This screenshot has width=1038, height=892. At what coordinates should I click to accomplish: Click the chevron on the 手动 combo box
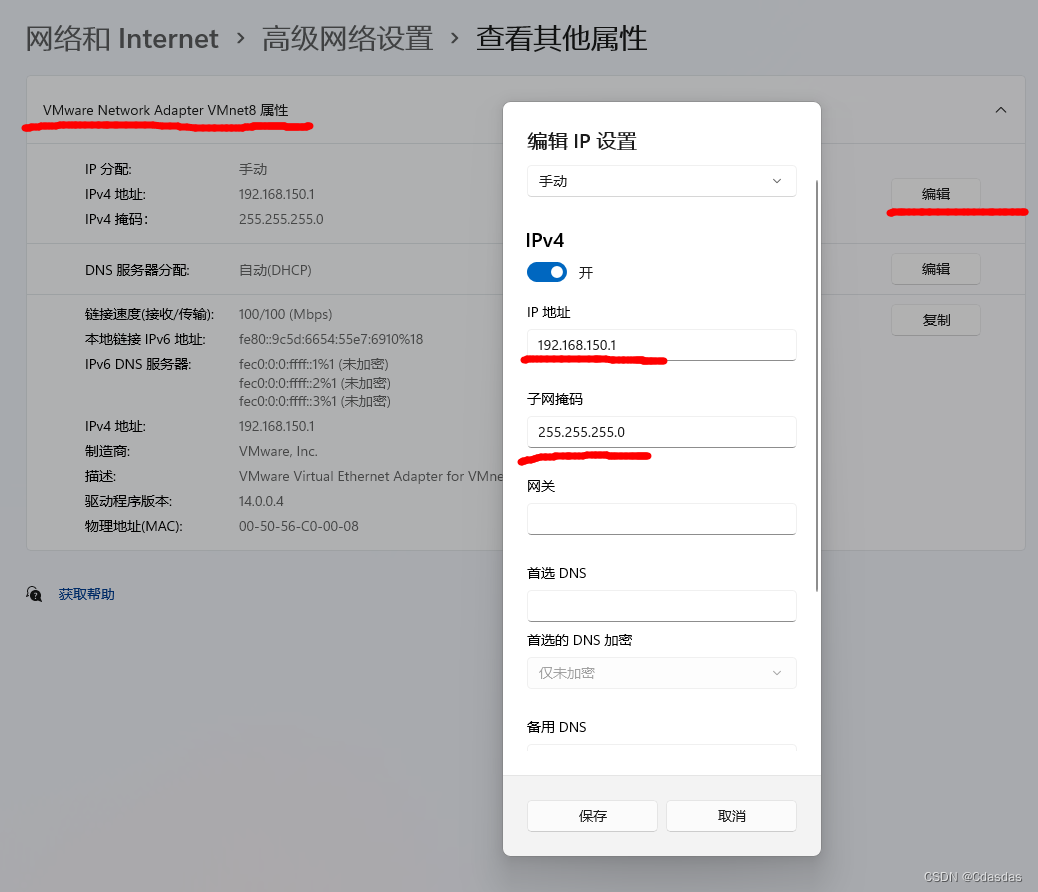(x=776, y=181)
